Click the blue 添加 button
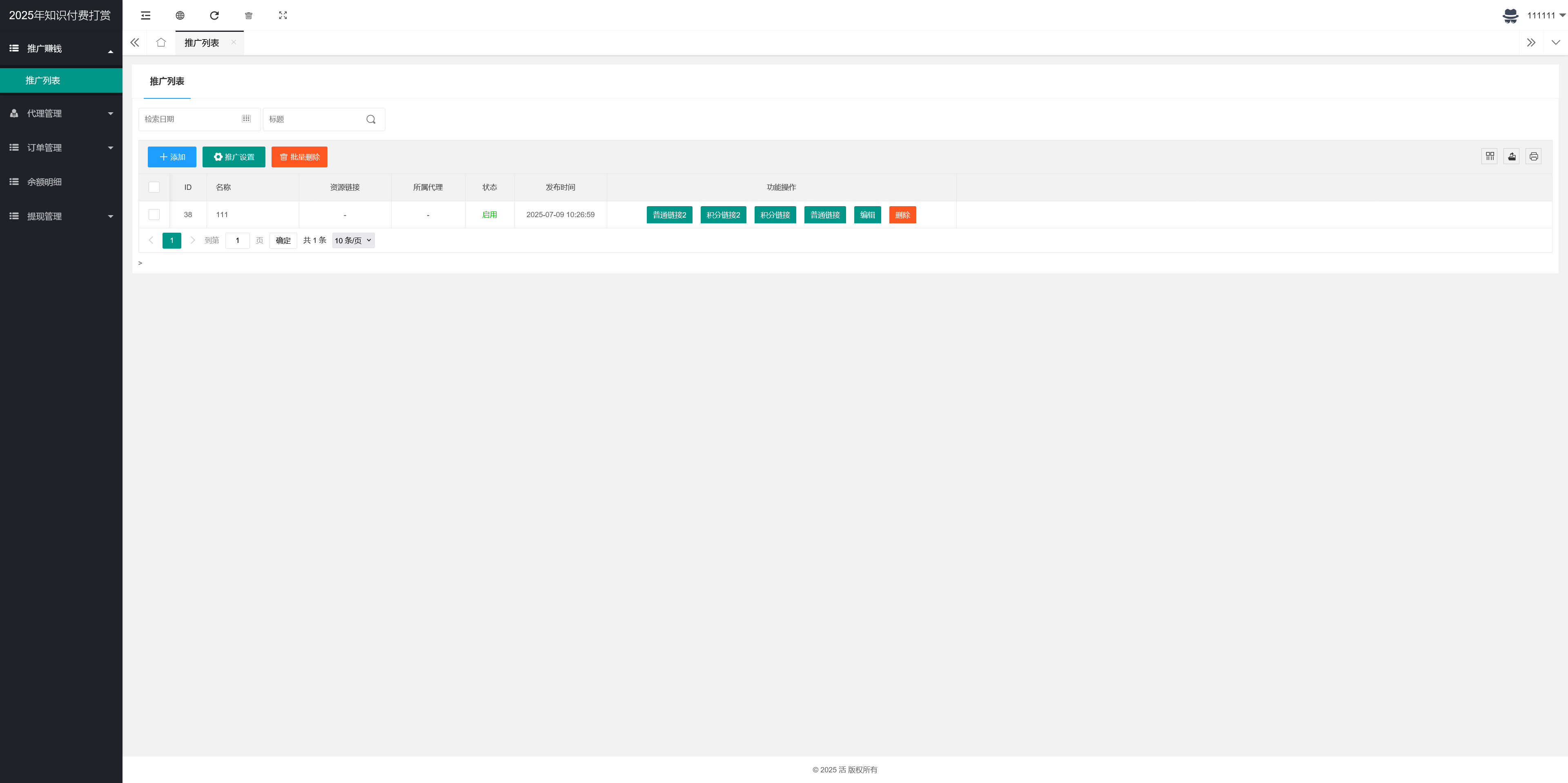The height and width of the screenshot is (783, 1568). pyautogui.click(x=171, y=157)
